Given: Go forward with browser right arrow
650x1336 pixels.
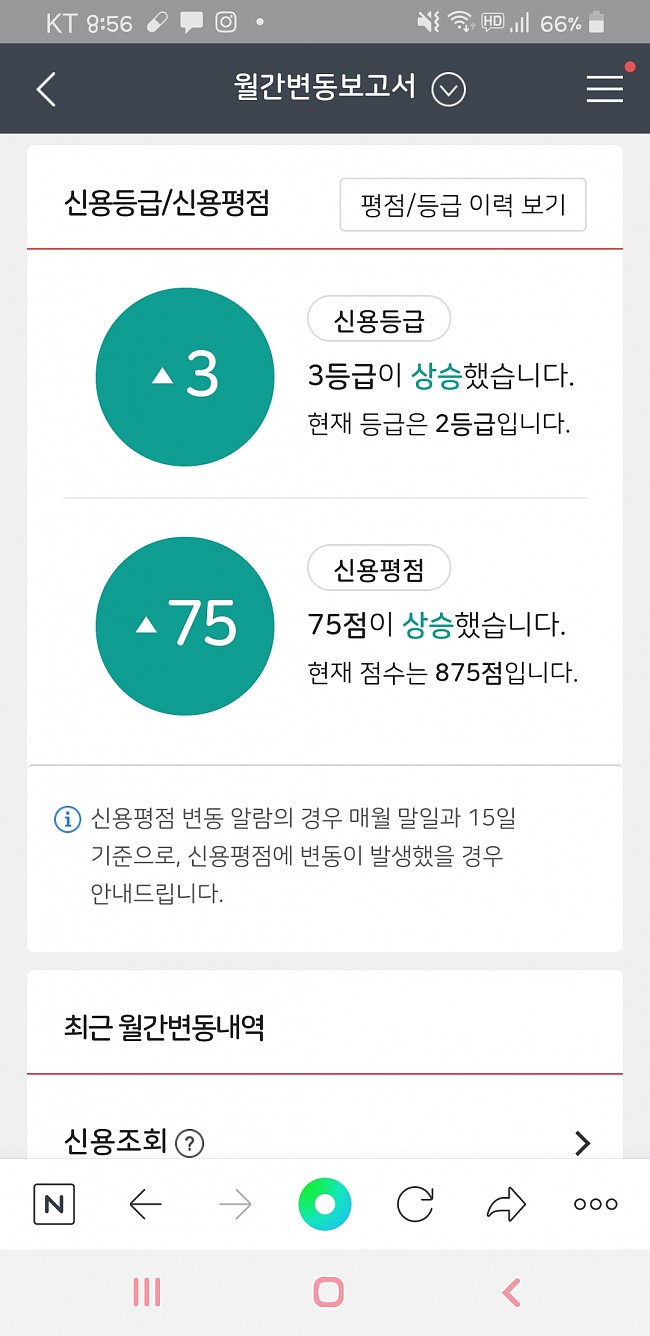Looking at the screenshot, I should coord(235,1205).
